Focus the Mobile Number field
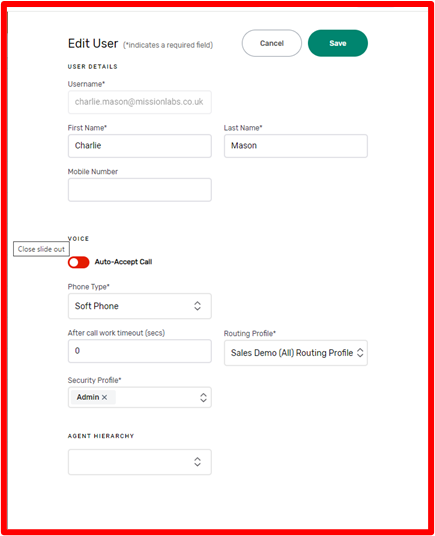Viewport: 435px width, 536px height. coord(140,189)
